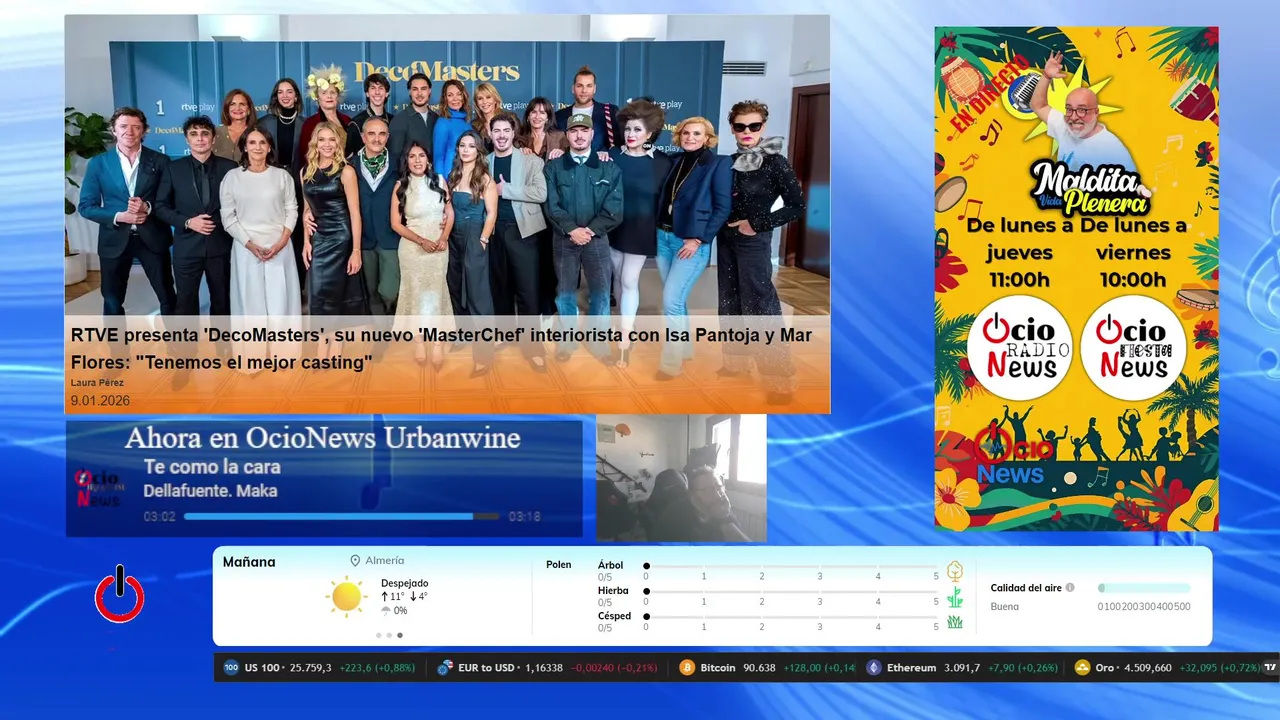Image resolution: width=1280 pixels, height=720 pixels.
Task: Select the second weather carousel dot
Action: pos(389,635)
